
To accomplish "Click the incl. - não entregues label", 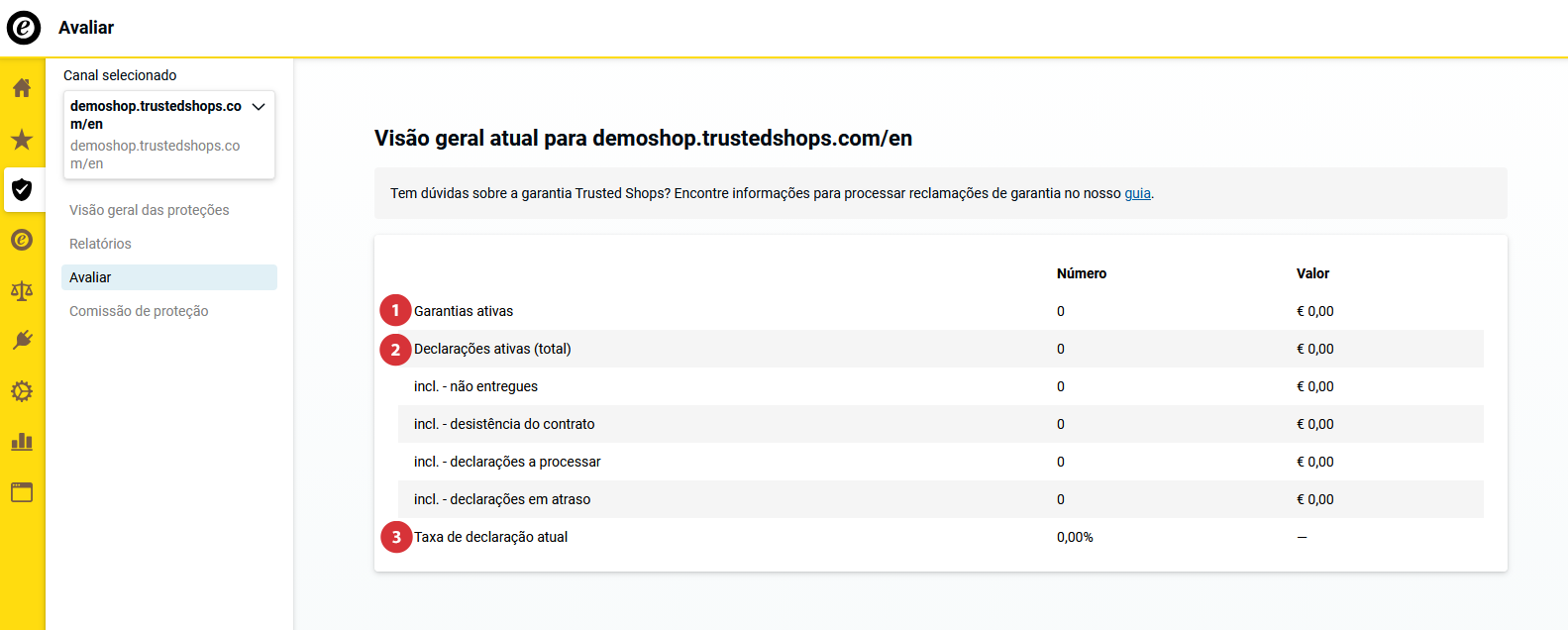I will pos(476,386).
